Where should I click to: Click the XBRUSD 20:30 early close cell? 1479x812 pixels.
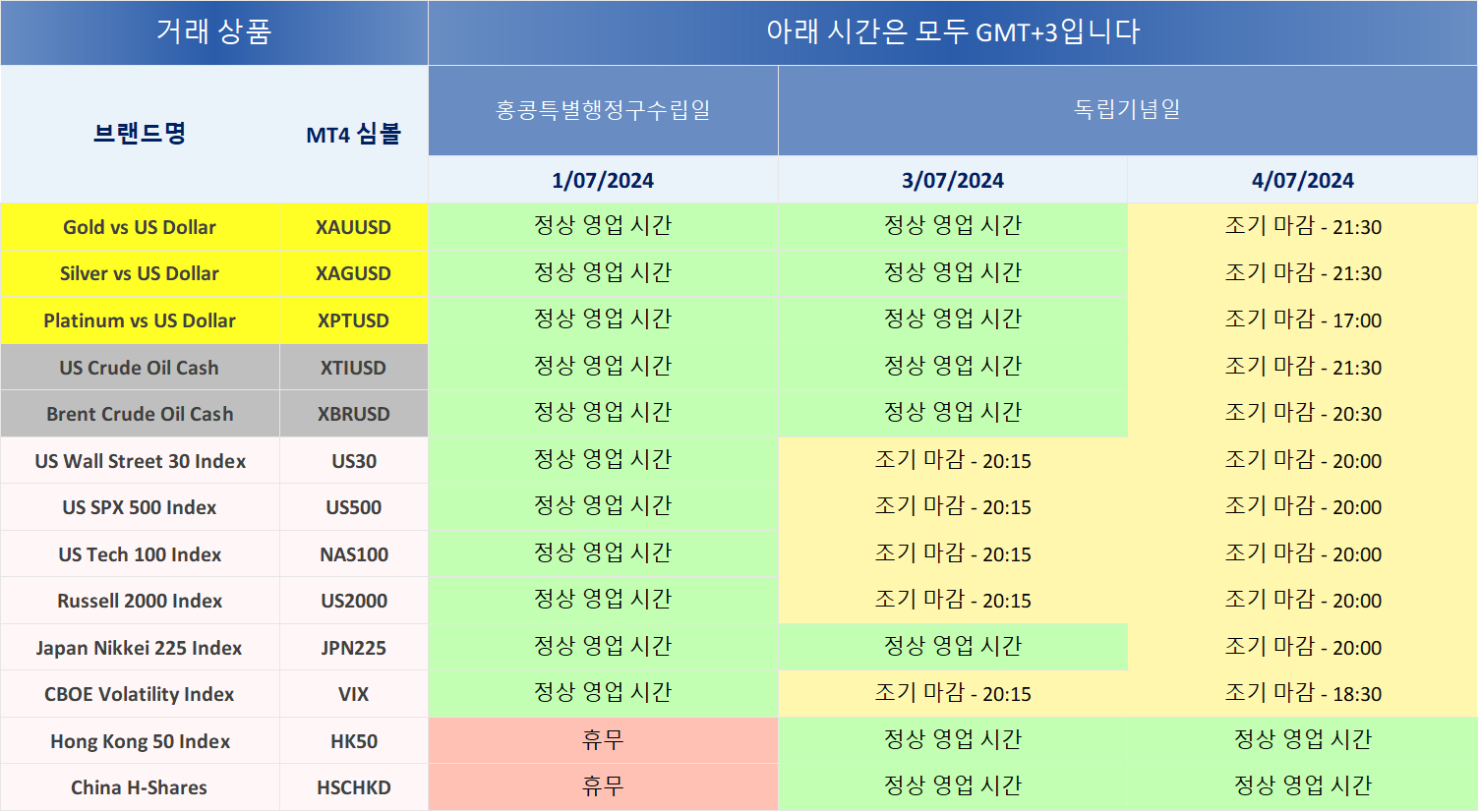1302,414
